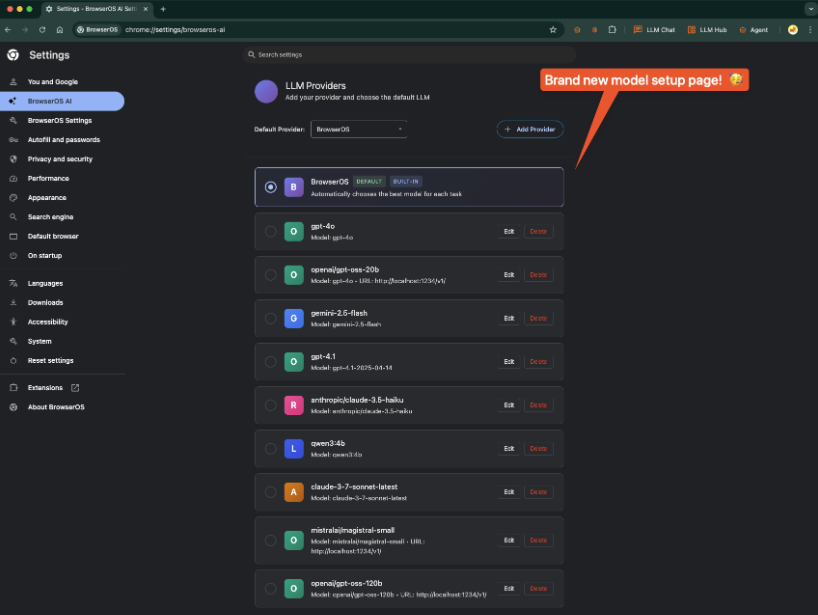Delete the qwen3:4b provider
This screenshot has width=818, height=615.
coord(538,449)
